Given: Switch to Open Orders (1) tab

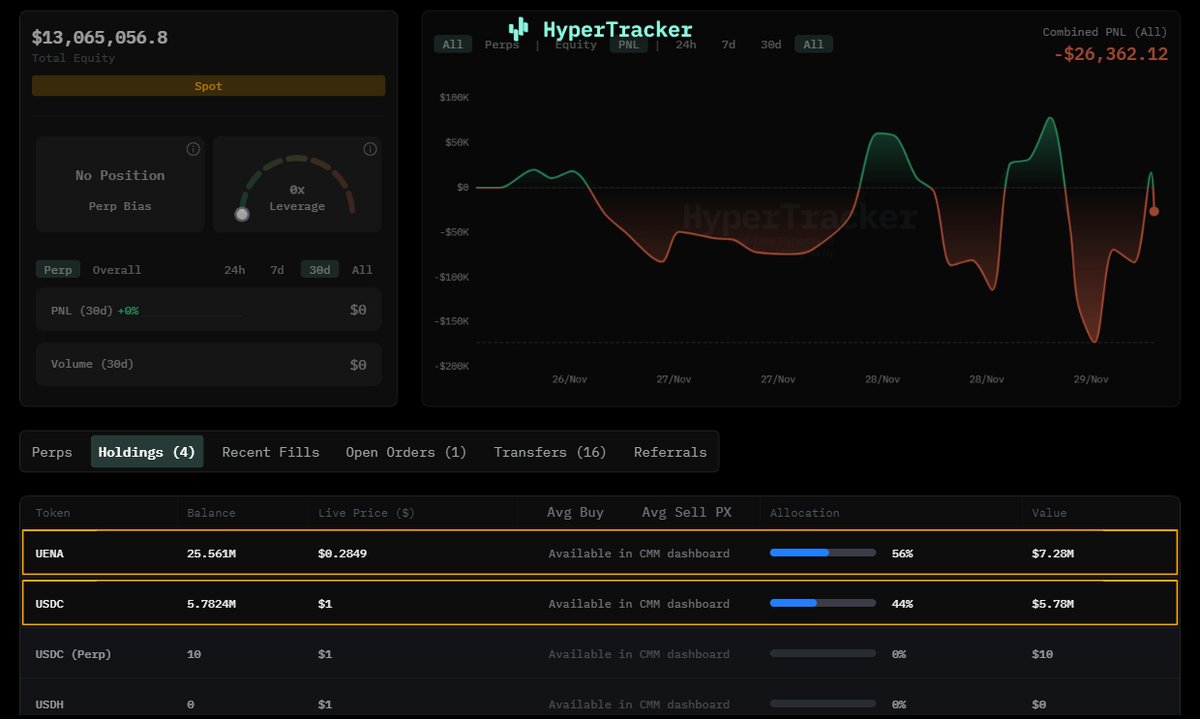Looking at the screenshot, I should coord(406,452).
